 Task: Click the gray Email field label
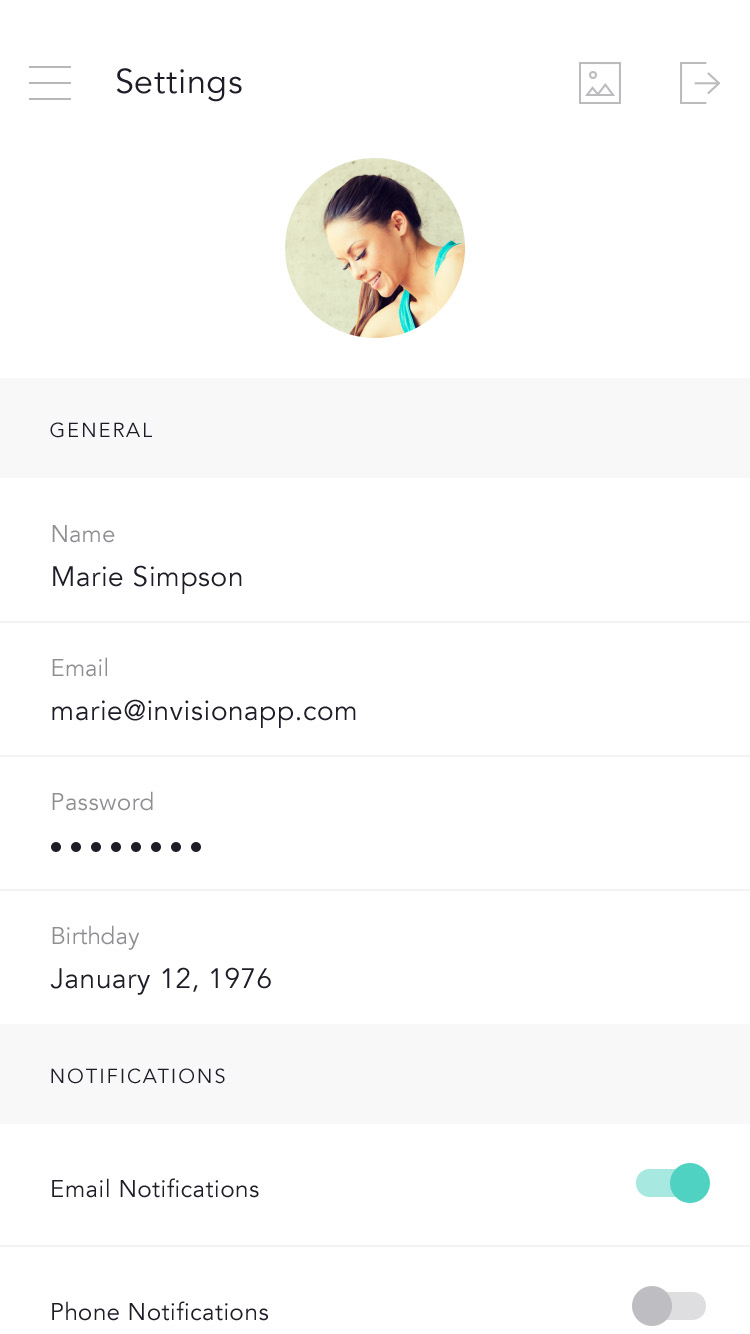(80, 668)
